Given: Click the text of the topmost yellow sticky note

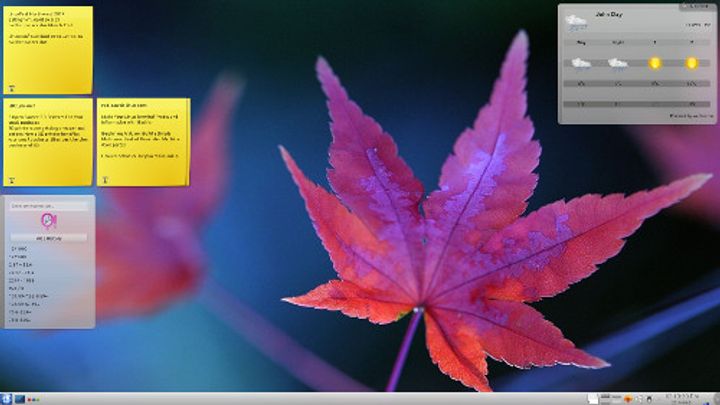Looking at the screenshot, I should 46,28.
